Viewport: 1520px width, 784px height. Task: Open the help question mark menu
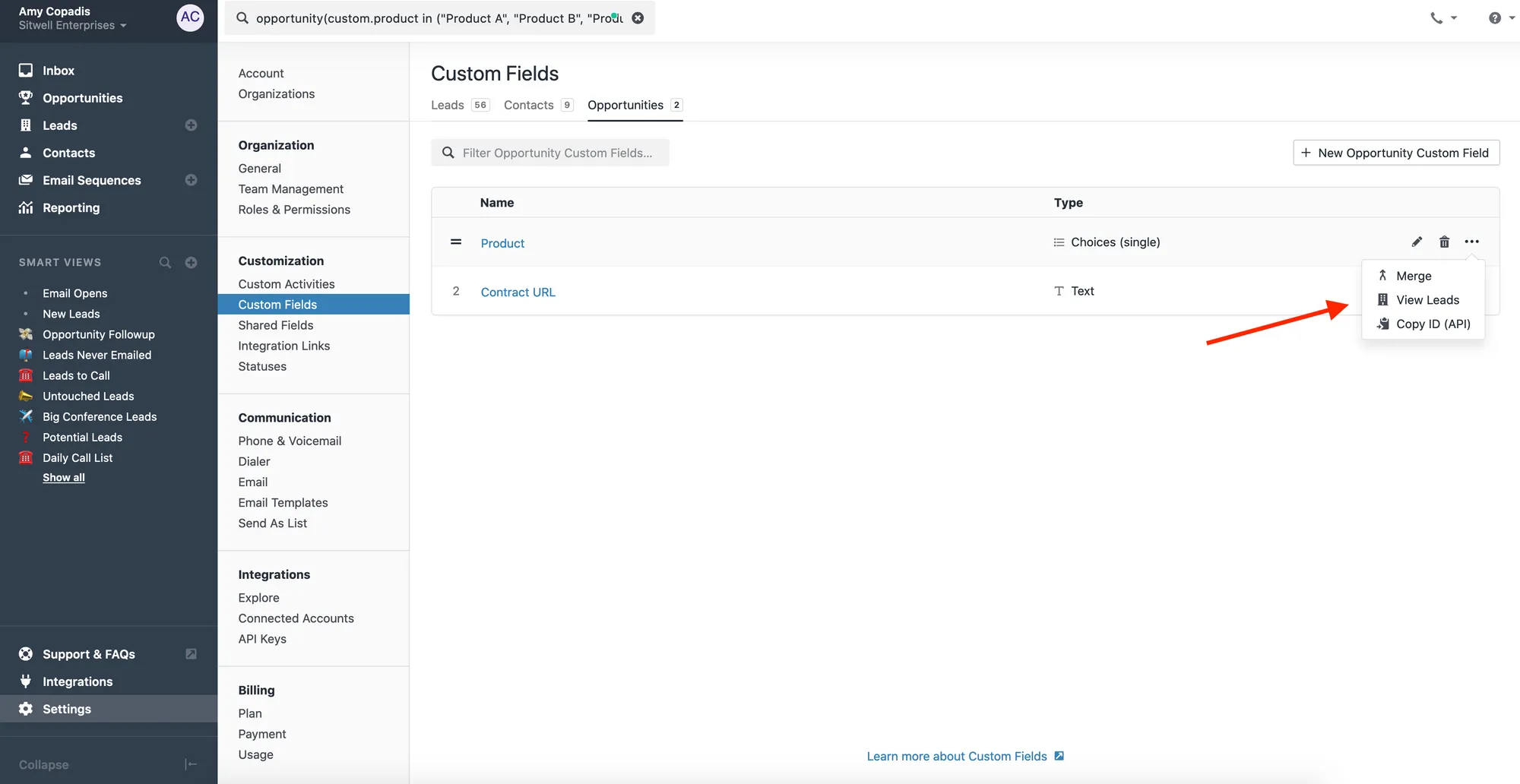click(1495, 18)
